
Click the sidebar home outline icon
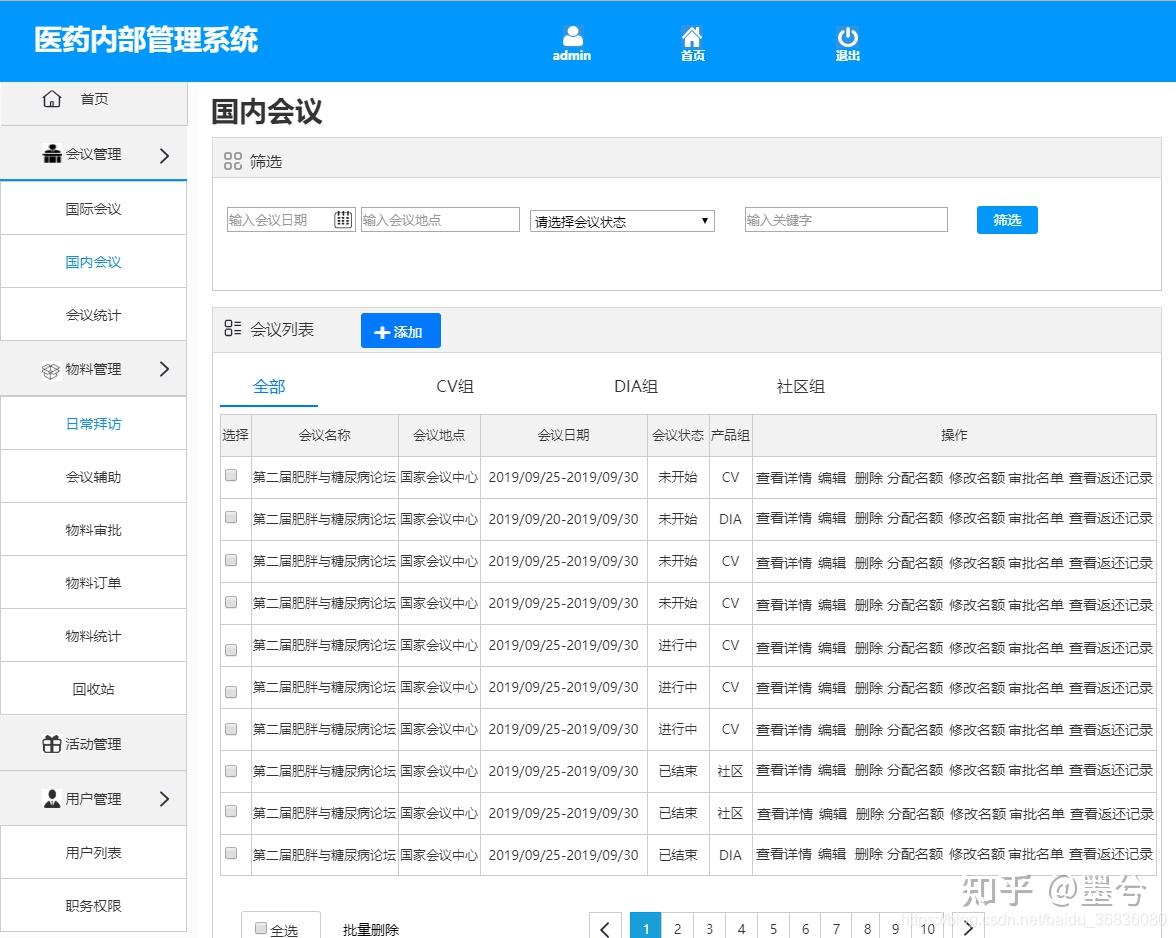coord(52,99)
